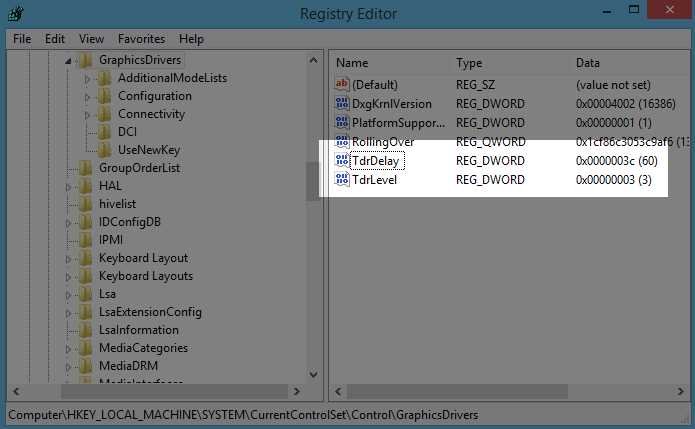Click the values pane scroll left arrow

(x=338, y=391)
